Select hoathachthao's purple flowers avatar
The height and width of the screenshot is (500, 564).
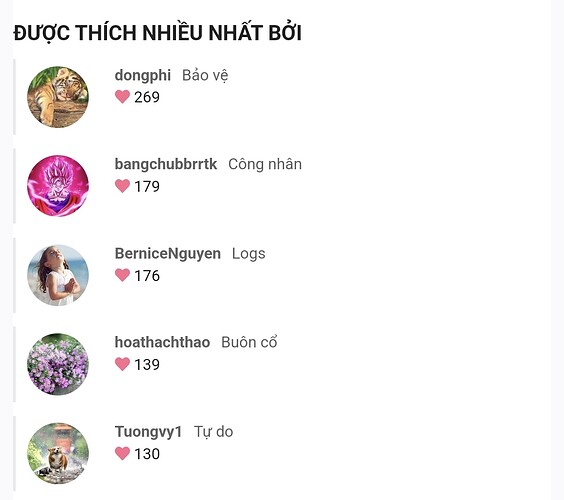58,364
